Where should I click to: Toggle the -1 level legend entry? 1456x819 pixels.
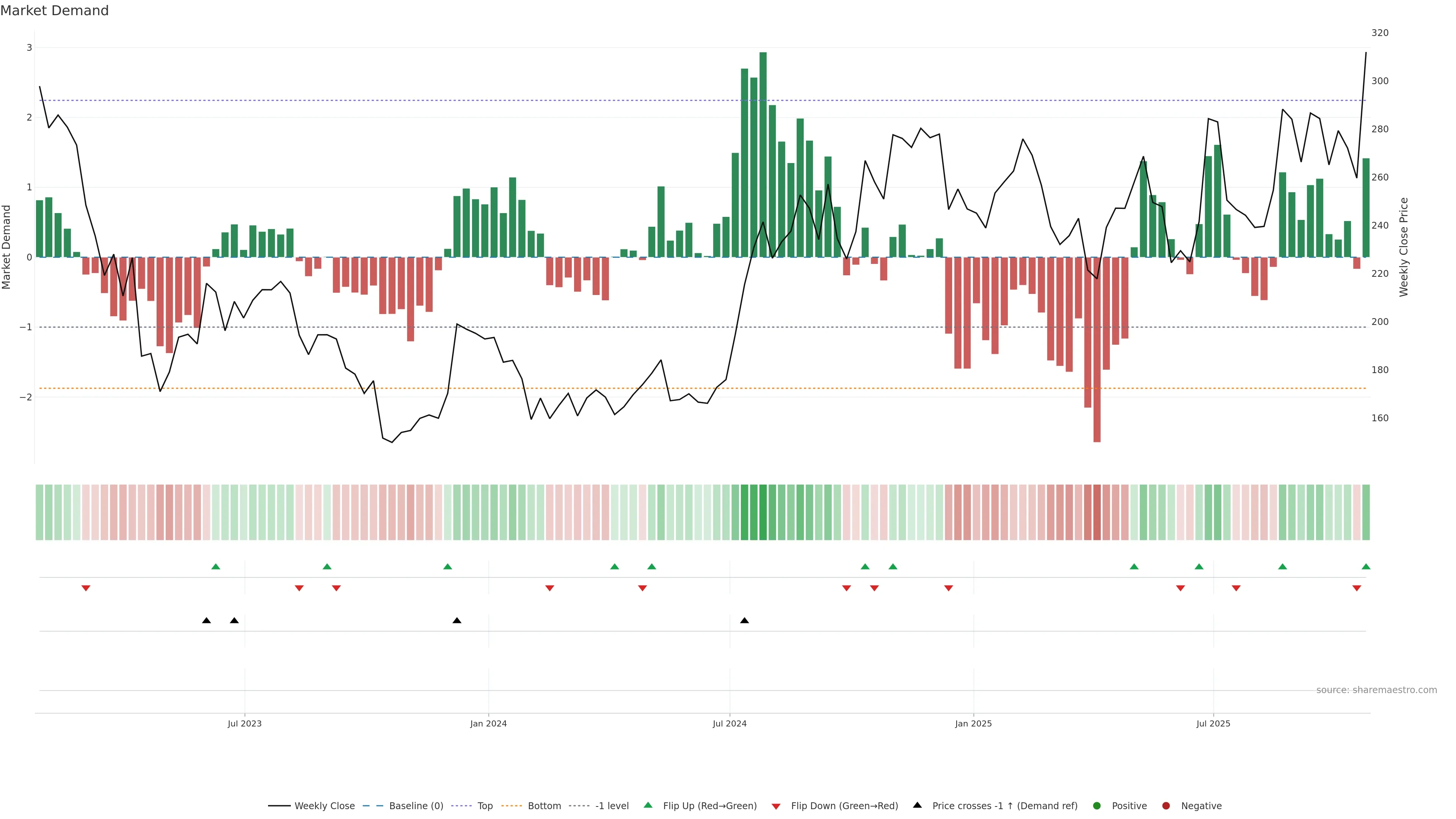[612, 805]
